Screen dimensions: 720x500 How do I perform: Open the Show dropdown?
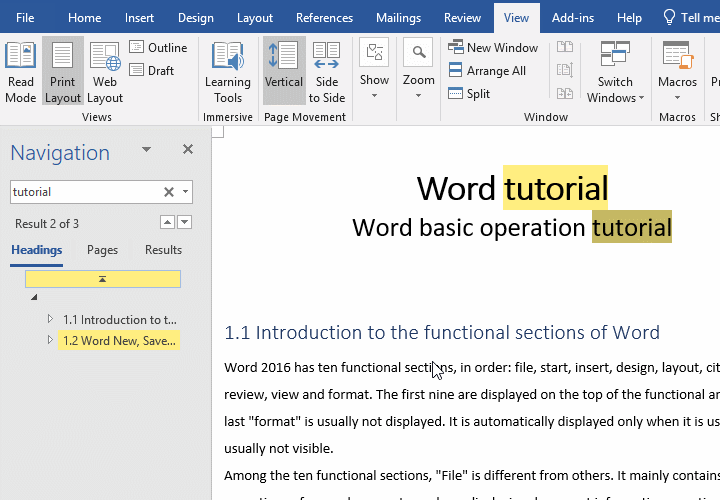[374, 69]
